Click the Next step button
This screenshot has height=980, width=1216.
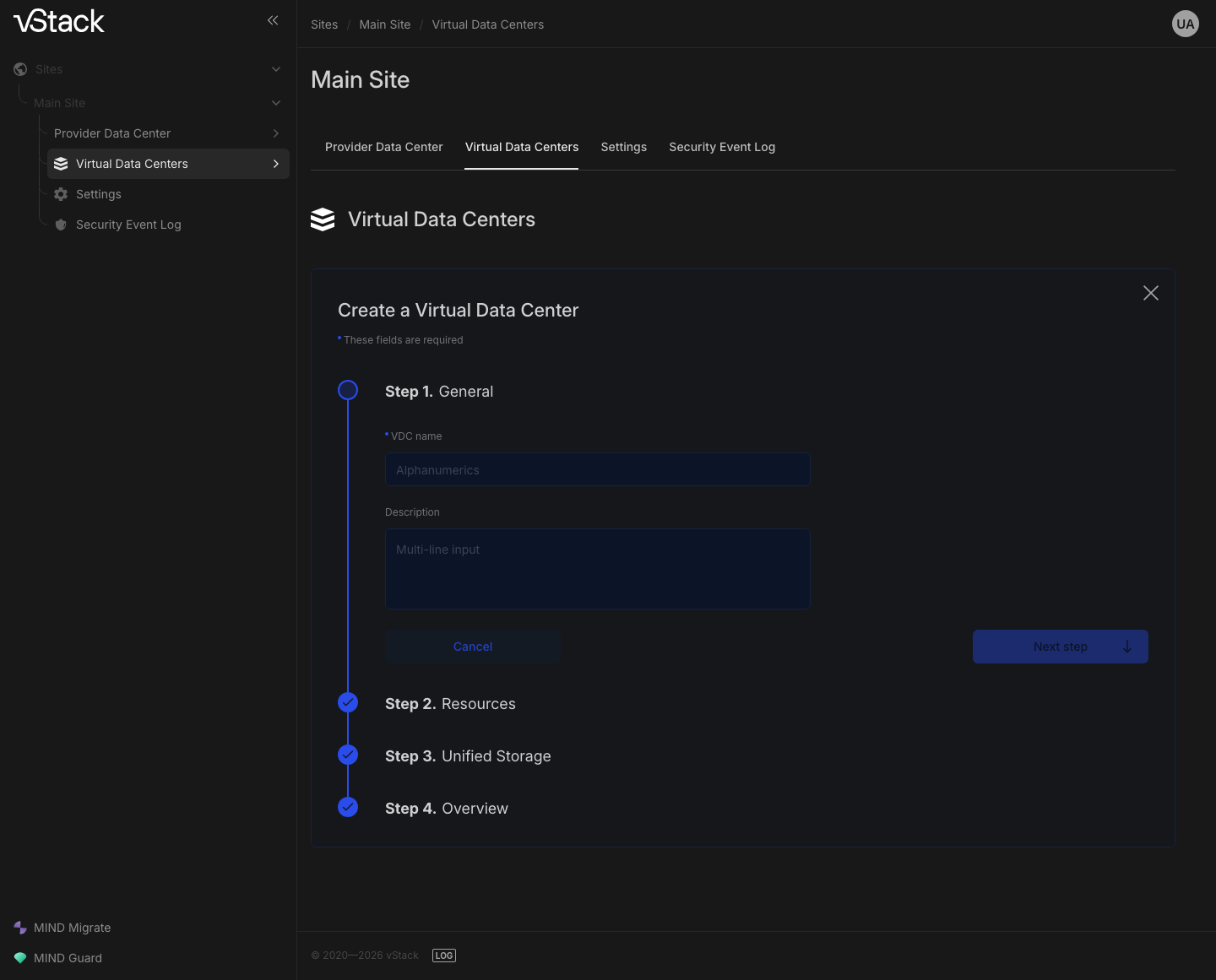coord(1061,647)
